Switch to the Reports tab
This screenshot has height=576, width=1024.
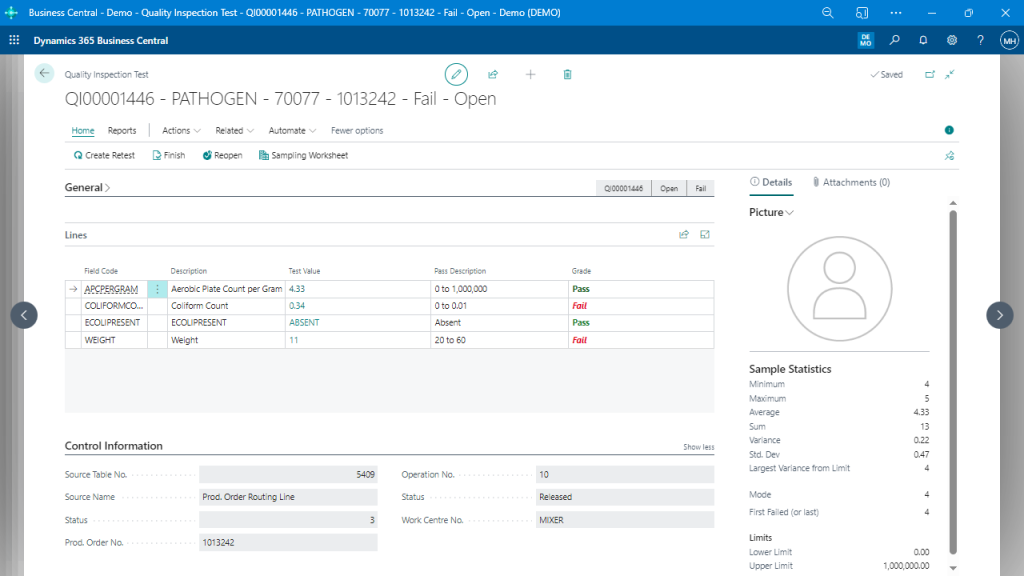pyautogui.click(x=122, y=131)
